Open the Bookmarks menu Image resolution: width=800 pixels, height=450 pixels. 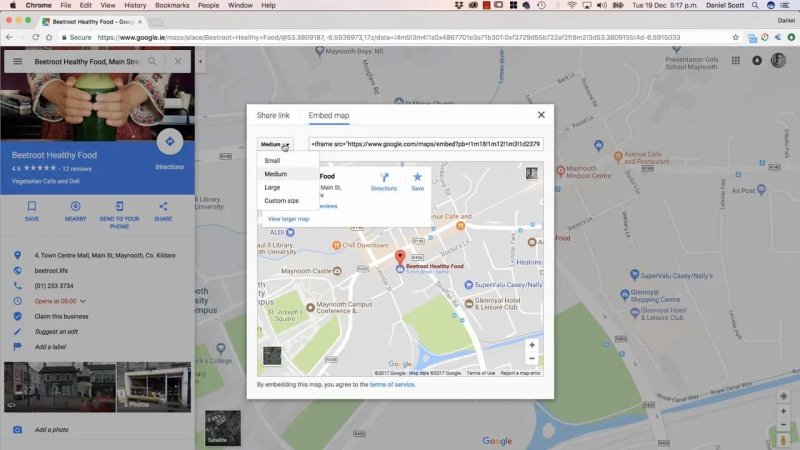pos(172,5)
